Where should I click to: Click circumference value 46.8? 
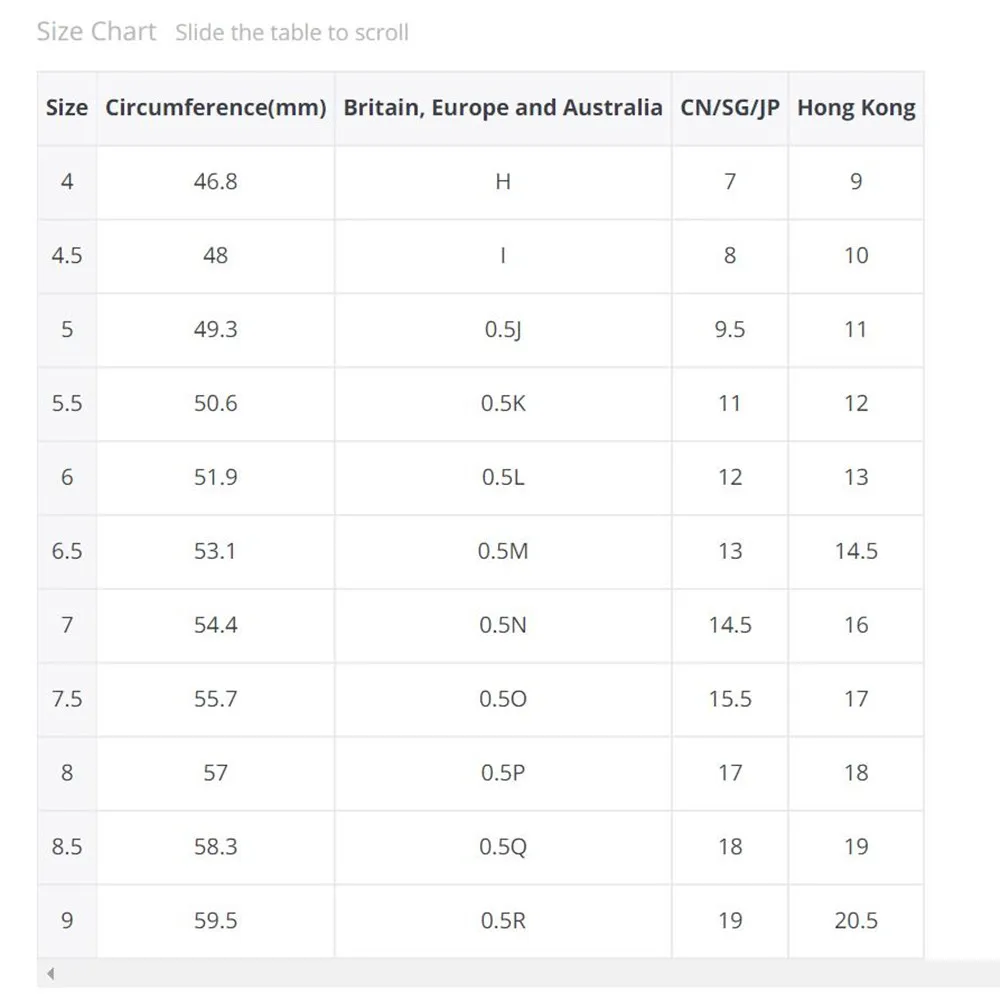pos(216,182)
